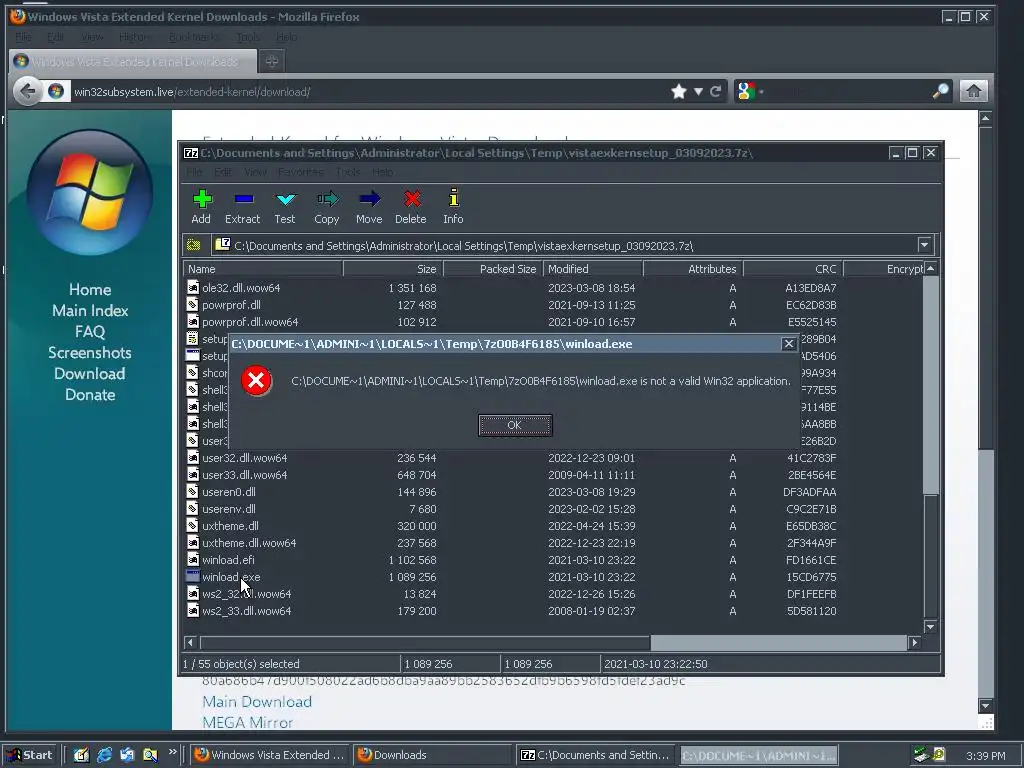Screen dimensions: 1024x768
Task: Click the Test archive icon
Action: coord(285,206)
